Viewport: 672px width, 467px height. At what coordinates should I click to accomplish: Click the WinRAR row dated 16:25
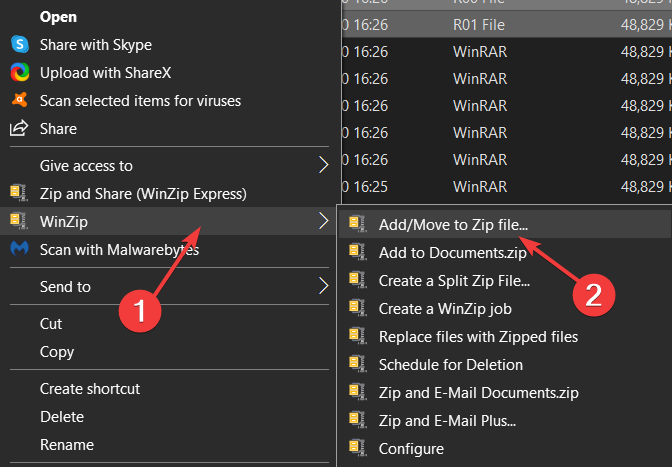pos(507,186)
